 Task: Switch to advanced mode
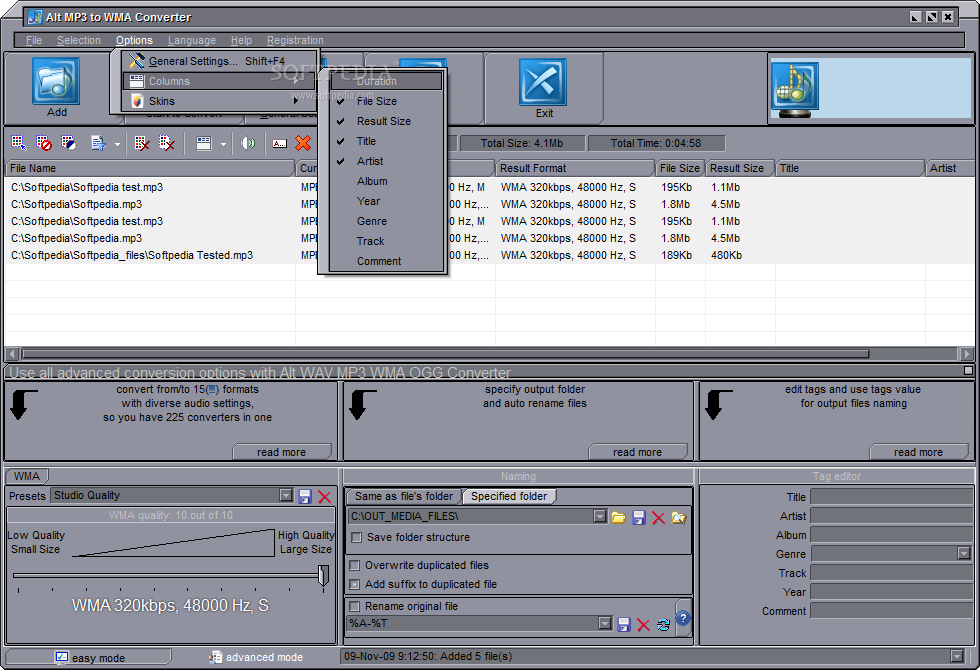[256, 658]
